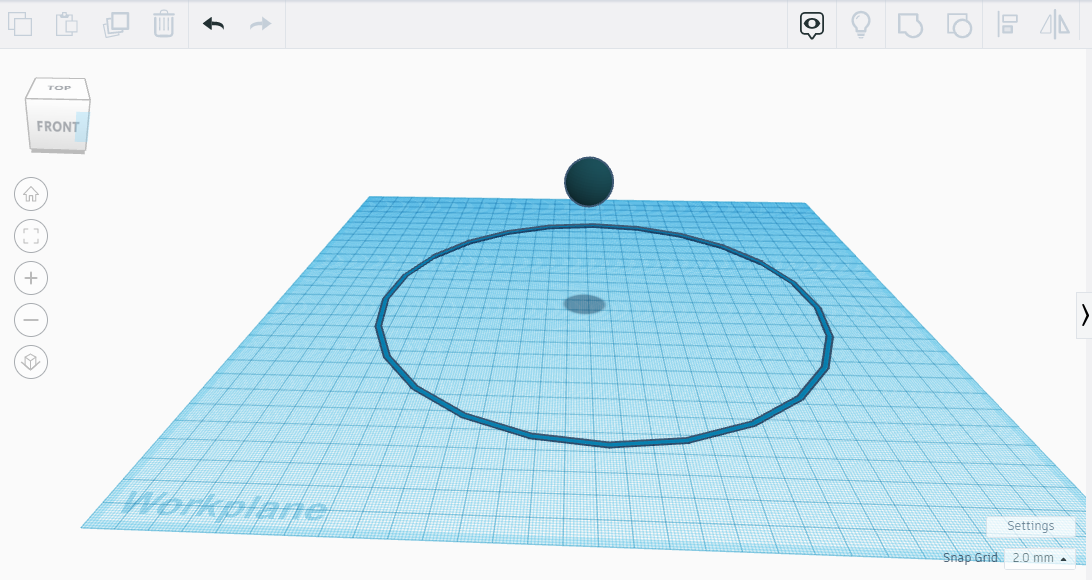Open the workplane Settings button
The height and width of the screenshot is (580, 1092).
point(1030,526)
